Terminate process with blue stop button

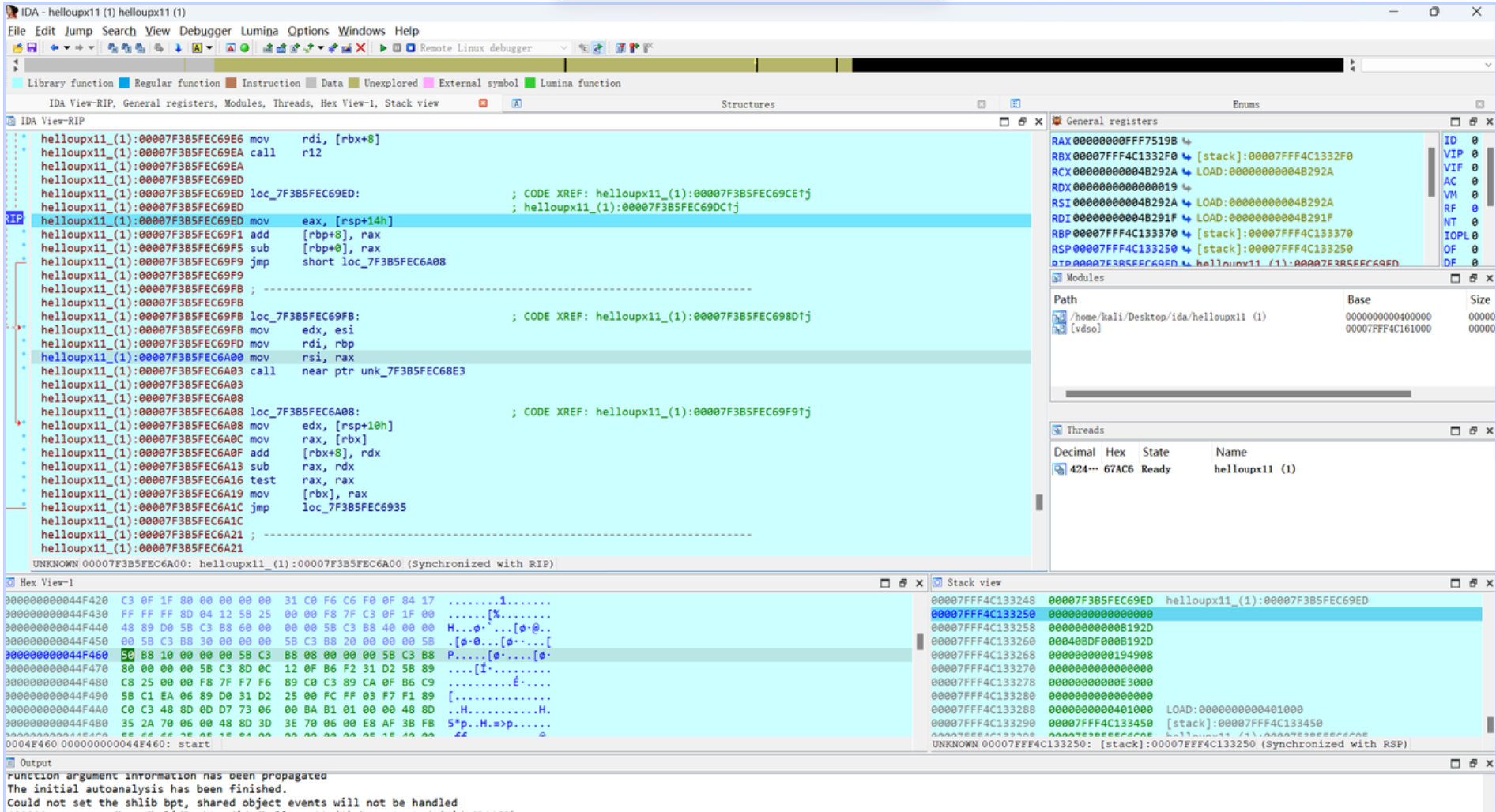point(410,48)
